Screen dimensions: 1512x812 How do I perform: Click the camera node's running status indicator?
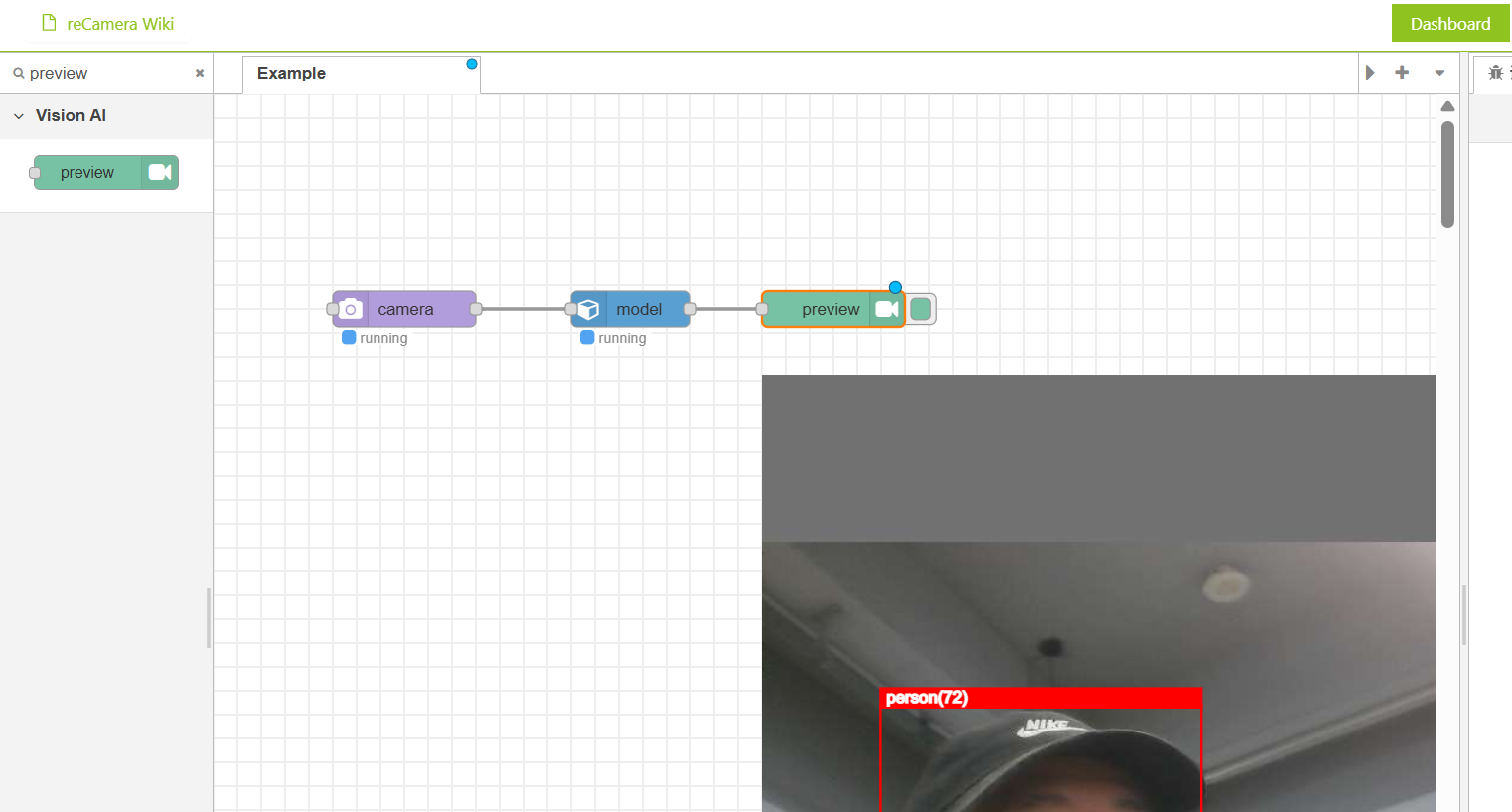point(349,338)
